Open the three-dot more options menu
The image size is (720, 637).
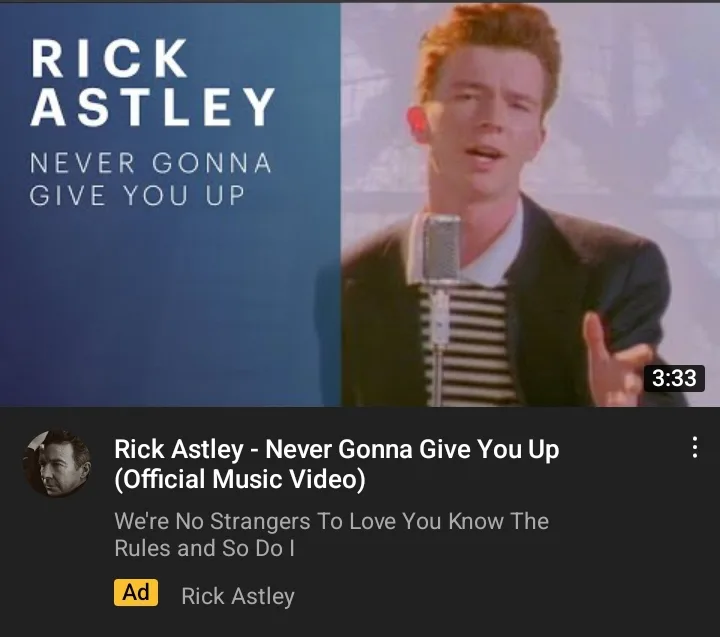point(695,447)
